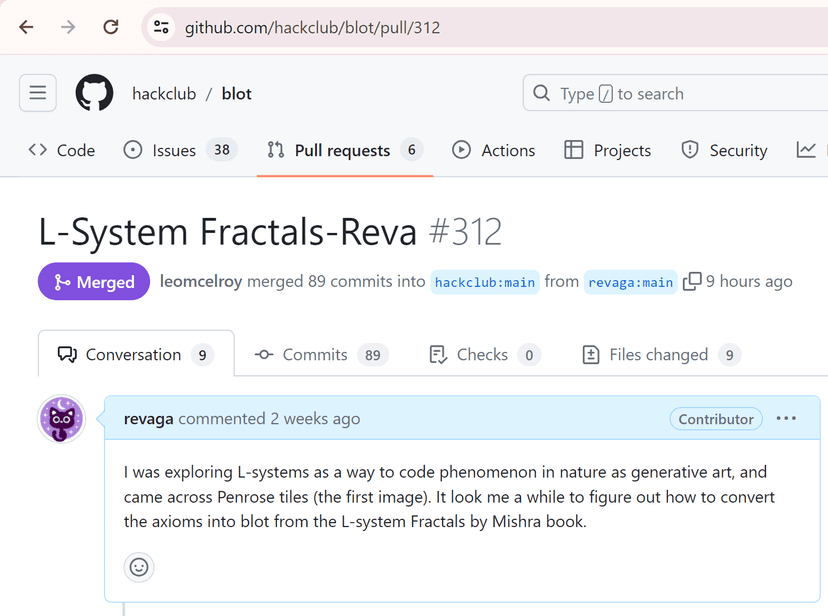This screenshot has height=616, width=828.
Task: Open the leomcelroy user profile link
Action: 200,282
